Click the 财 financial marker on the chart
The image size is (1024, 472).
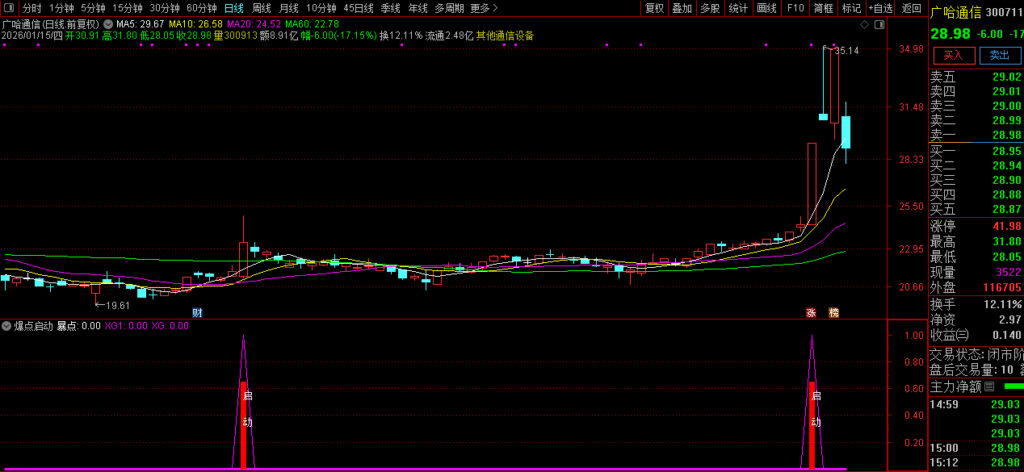tap(197, 312)
